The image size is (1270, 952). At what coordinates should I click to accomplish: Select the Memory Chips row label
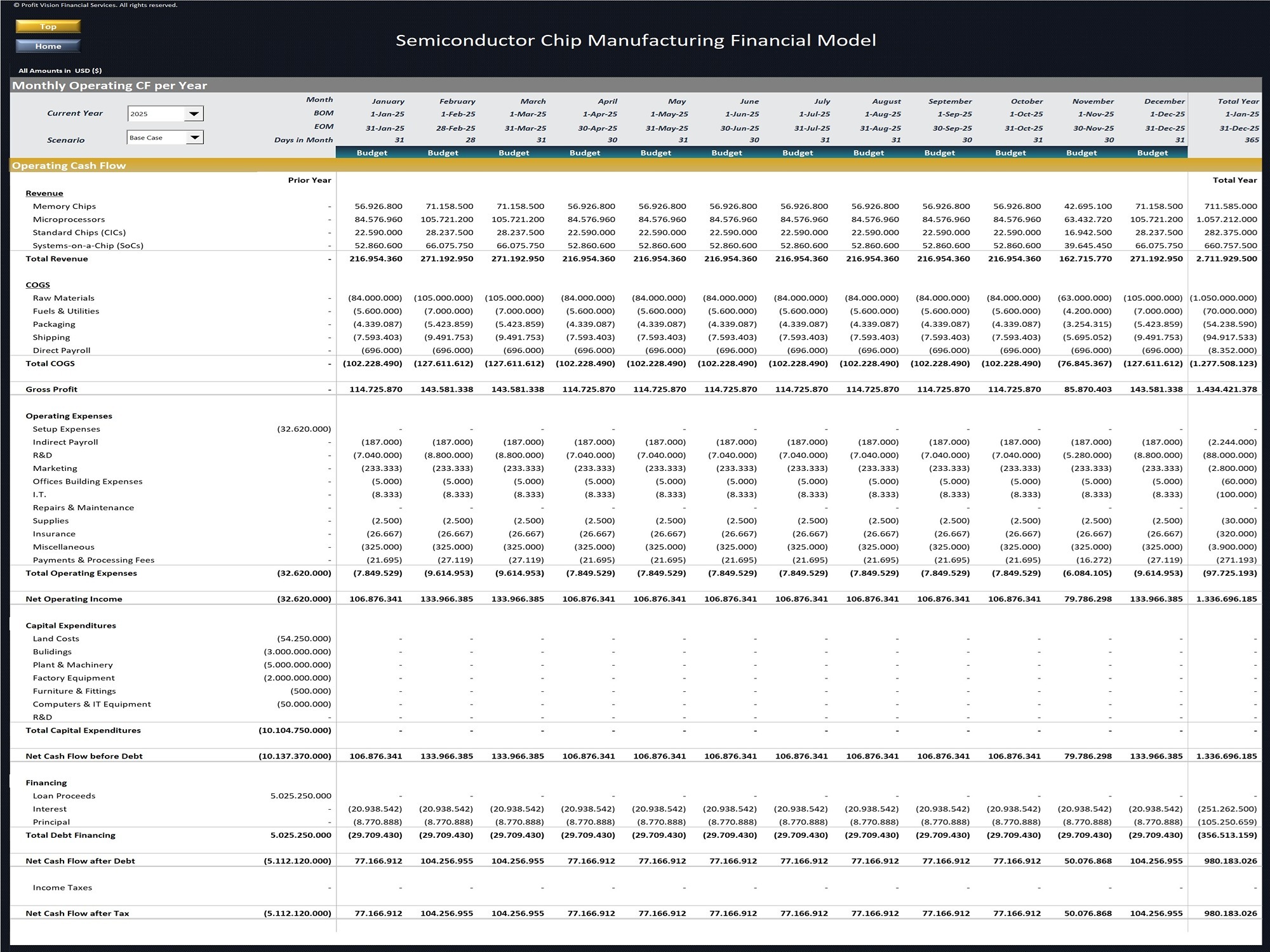(64, 206)
